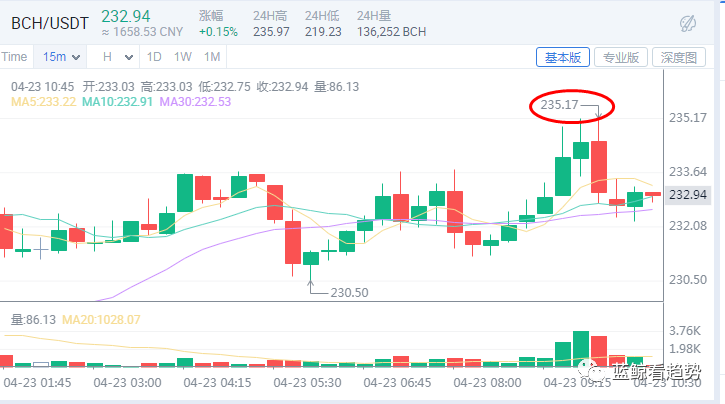Select the 1W interval
Viewport: 725px width, 404px height.
click(183, 57)
